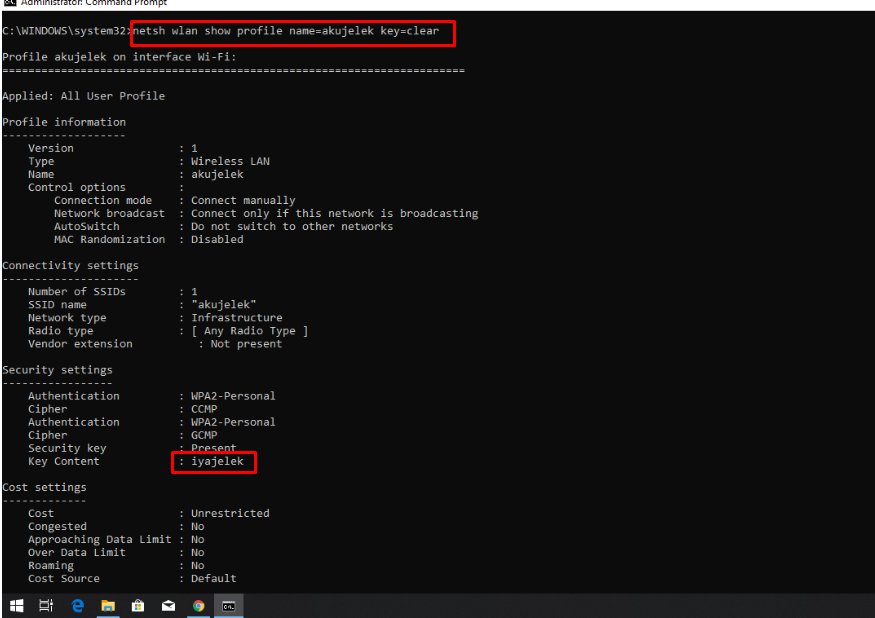The height and width of the screenshot is (618, 875).
Task: Click the 'Number of SSIDs' label
Action: (x=77, y=291)
